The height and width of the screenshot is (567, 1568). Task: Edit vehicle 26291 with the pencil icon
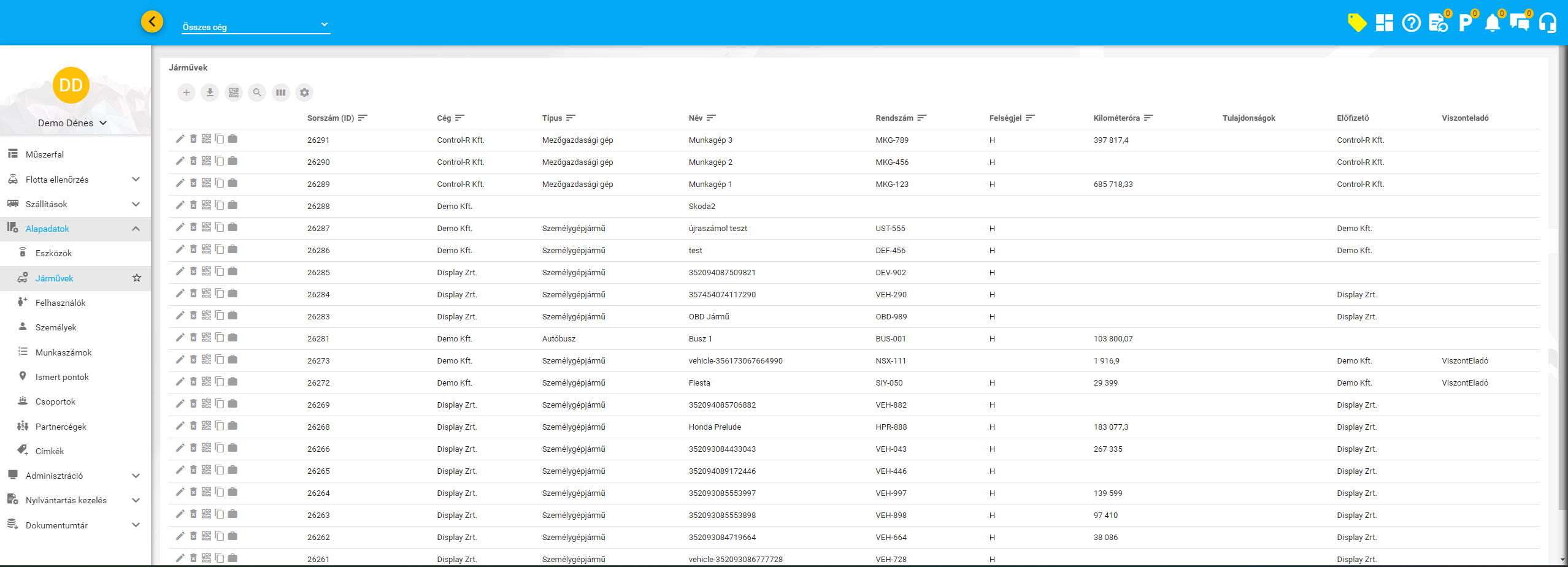(x=180, y=139)
